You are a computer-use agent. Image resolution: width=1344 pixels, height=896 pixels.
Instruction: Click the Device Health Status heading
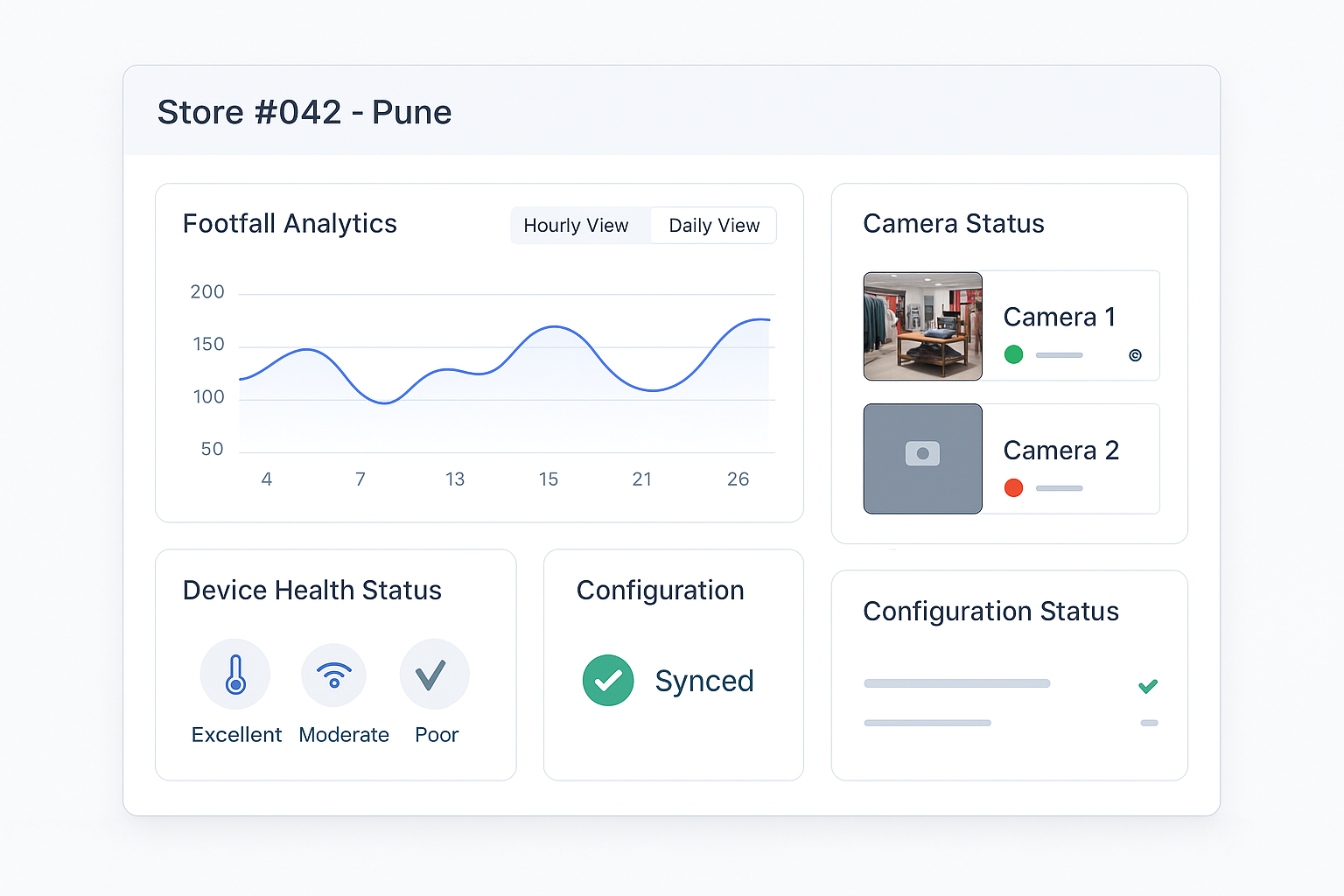(312, 591)
